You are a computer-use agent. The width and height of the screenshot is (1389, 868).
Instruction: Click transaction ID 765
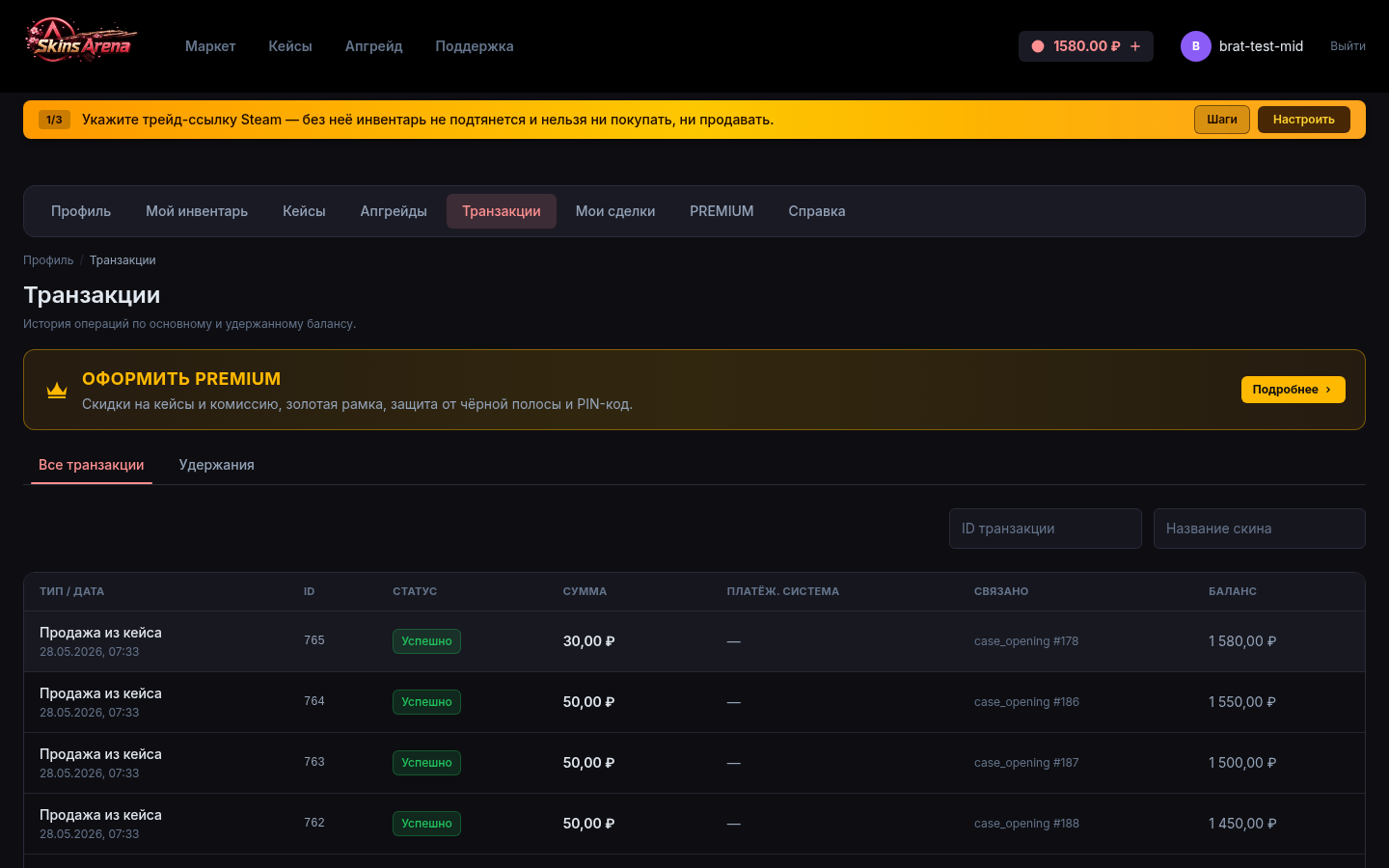(314, 640)
